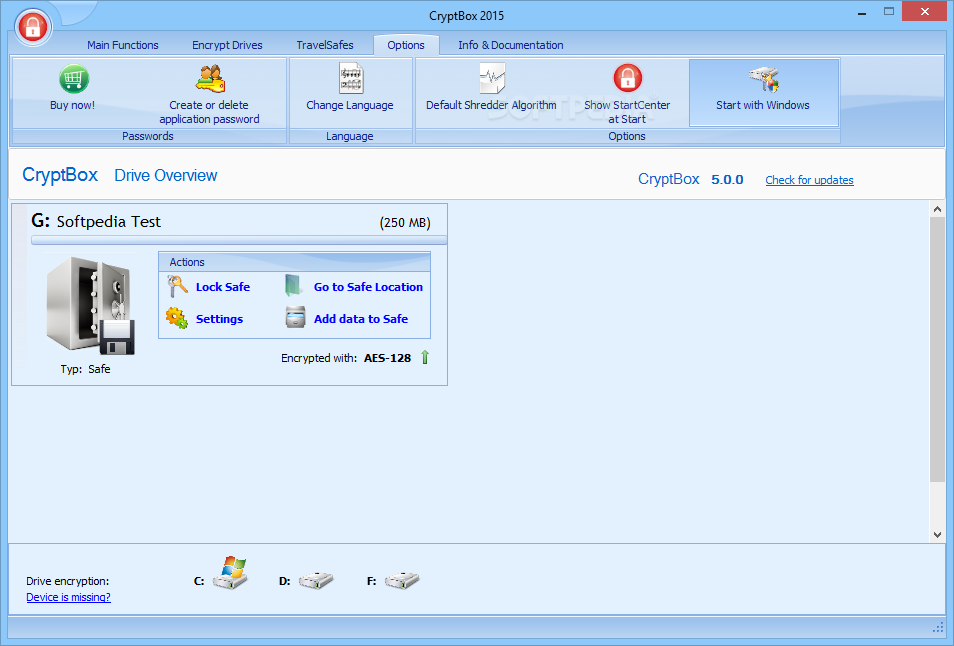Click the G: drive usage bar
Image resolution: width=954 pixels, height=646 pixels.
point(239,240)
